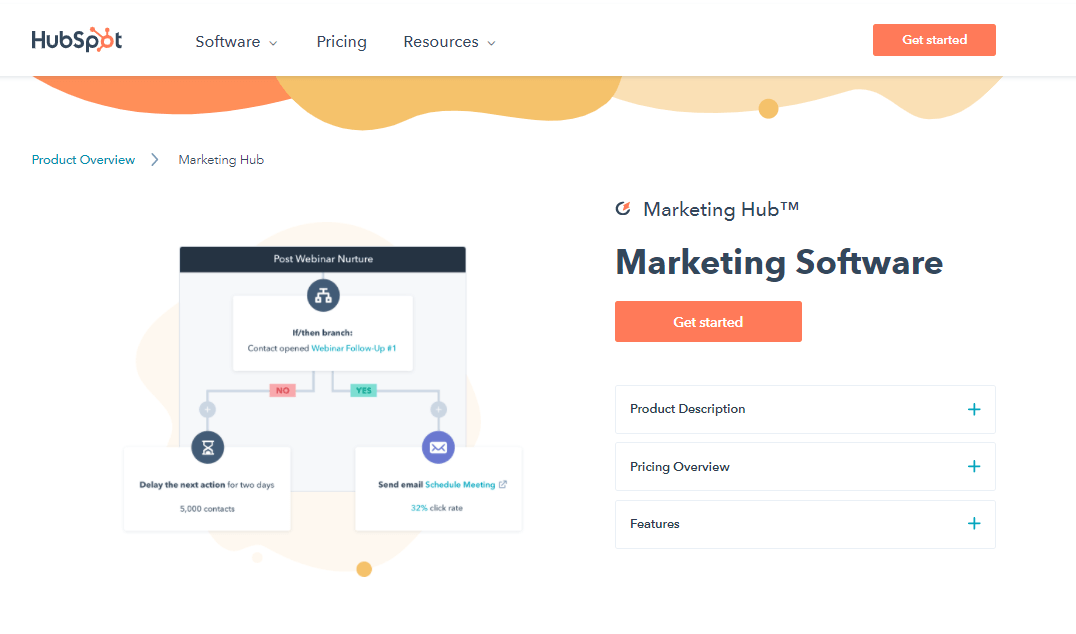Open the Webinar Follow-Up #1 link
The height and width of the screenshot is (634, 1076).
(x=353, y=349)
